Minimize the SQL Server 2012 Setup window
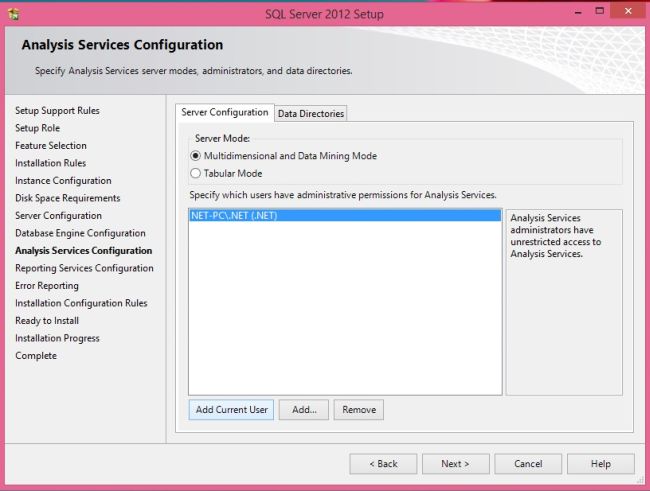 578,12
